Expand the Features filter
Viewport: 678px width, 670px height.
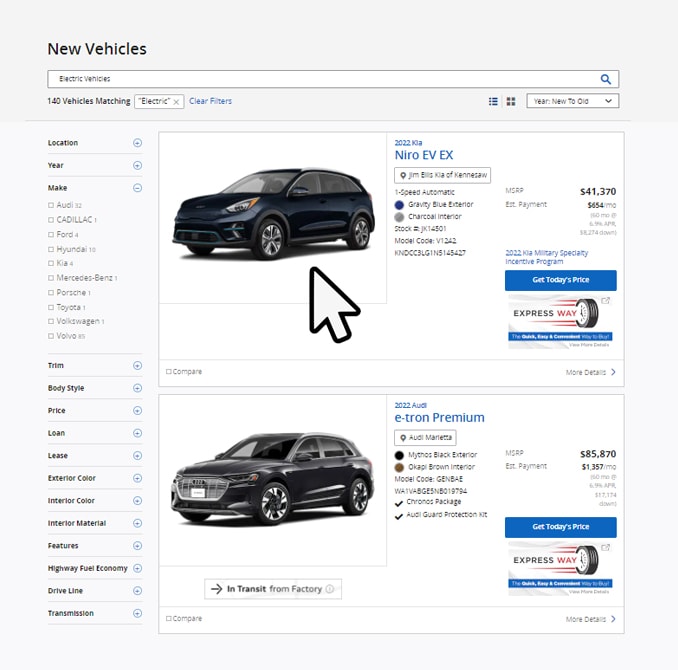(x=138, y=545)
